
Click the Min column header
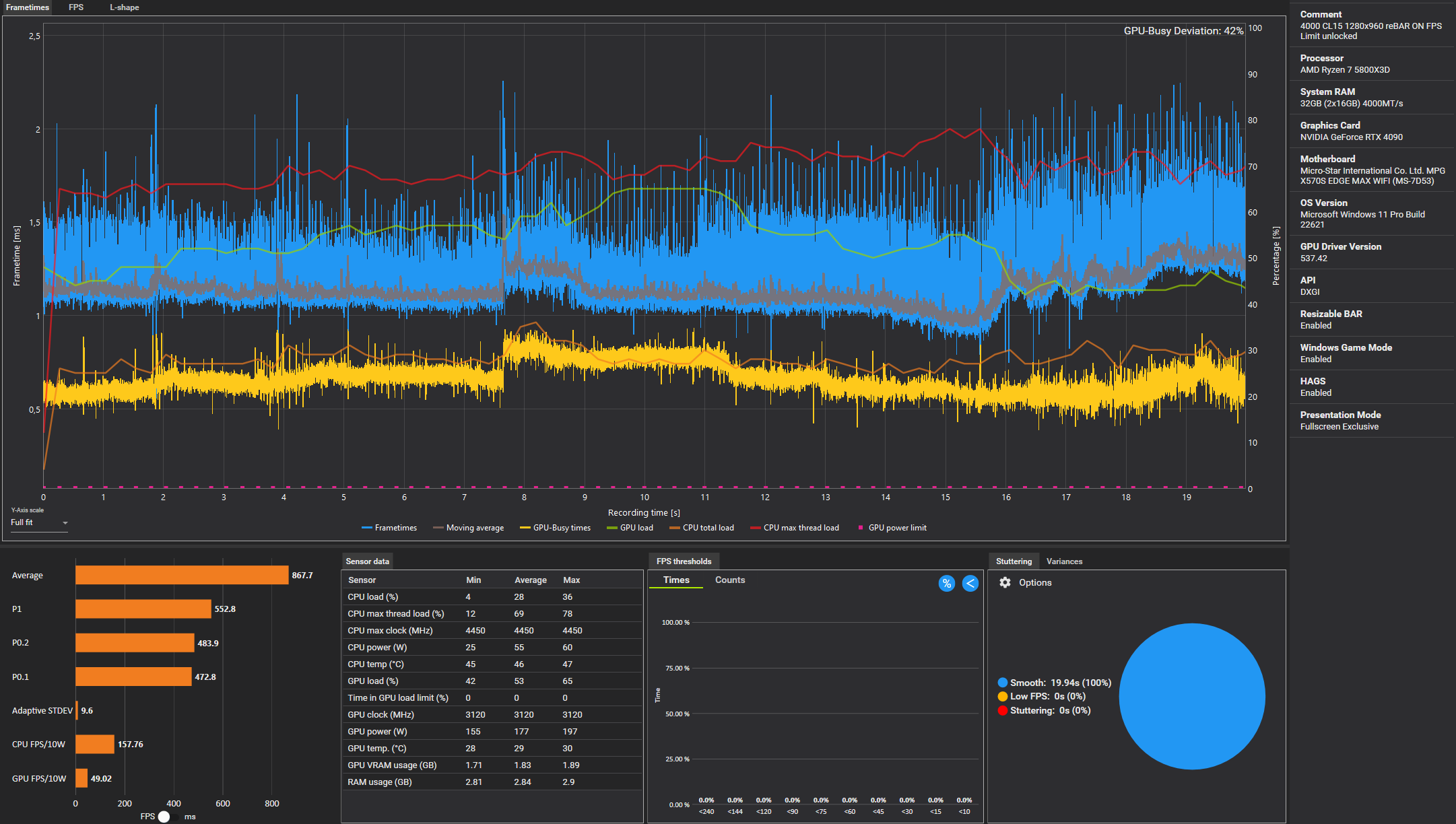(x=473, y=580)
